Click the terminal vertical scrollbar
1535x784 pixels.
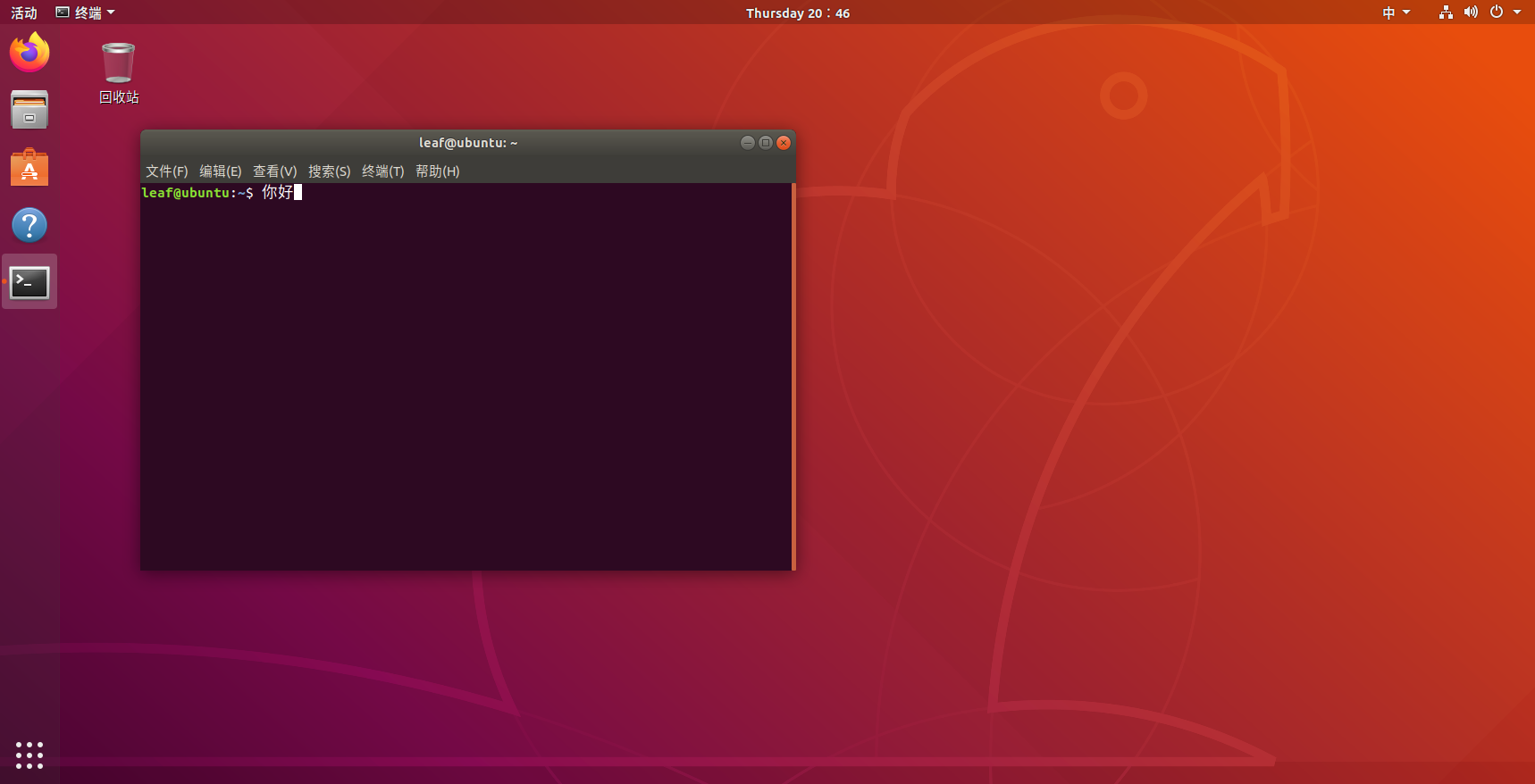click(x=793, y=377)
